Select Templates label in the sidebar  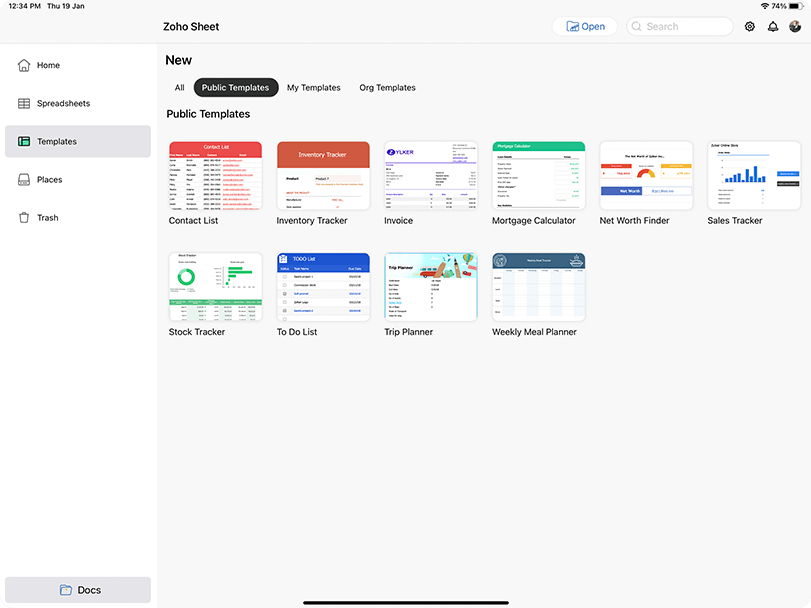coord(57,141)
